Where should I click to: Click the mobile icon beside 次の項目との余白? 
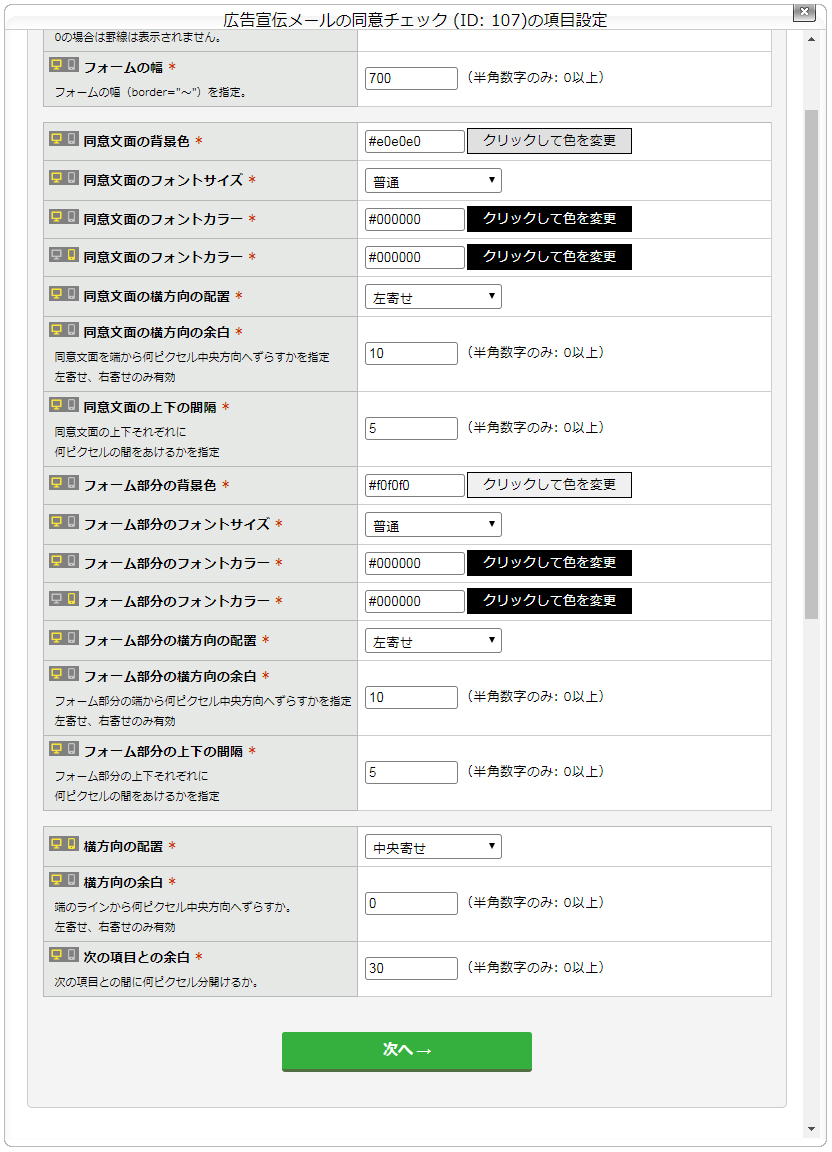point(71,954)
